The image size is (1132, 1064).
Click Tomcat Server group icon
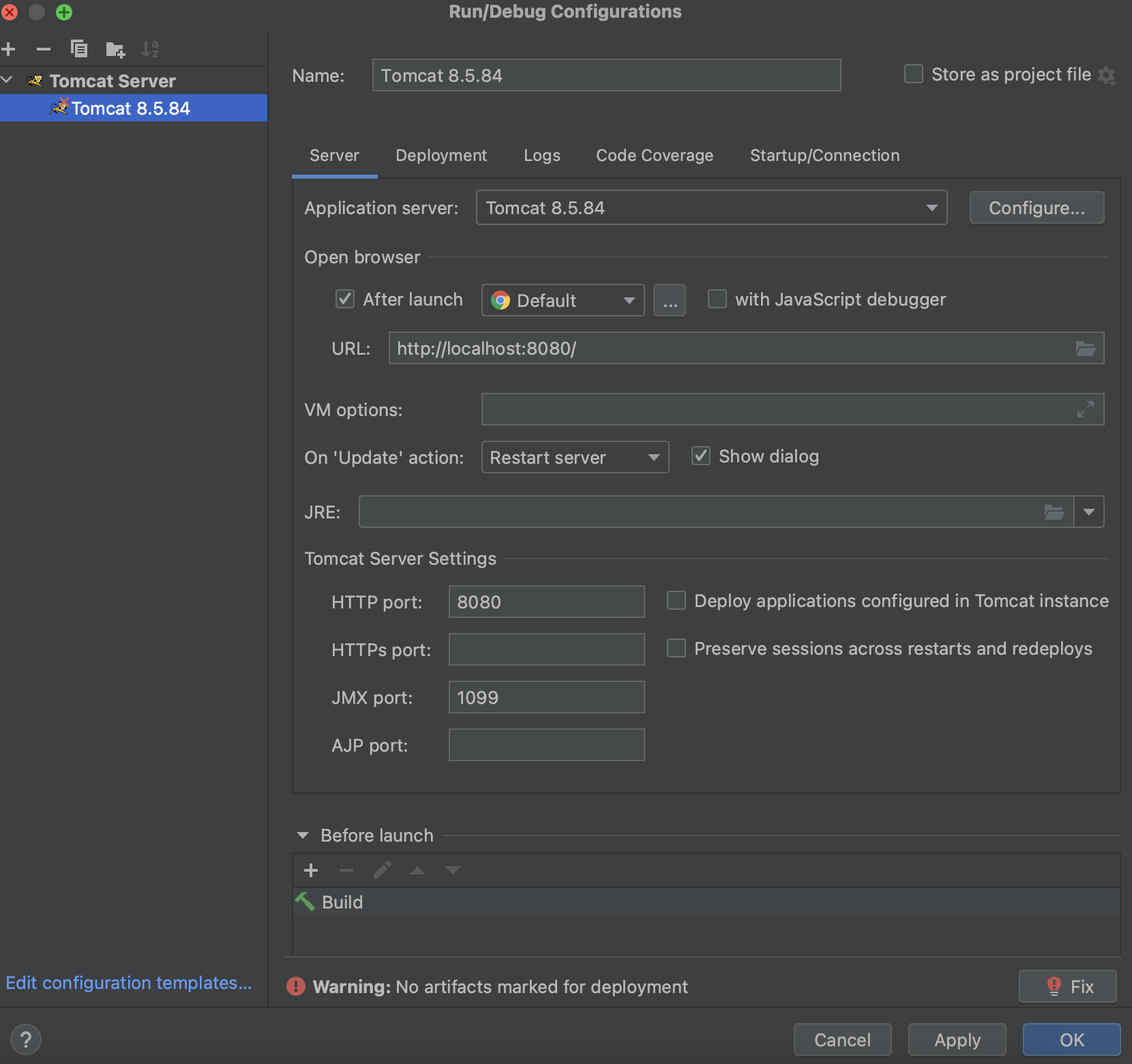point(34,80)
